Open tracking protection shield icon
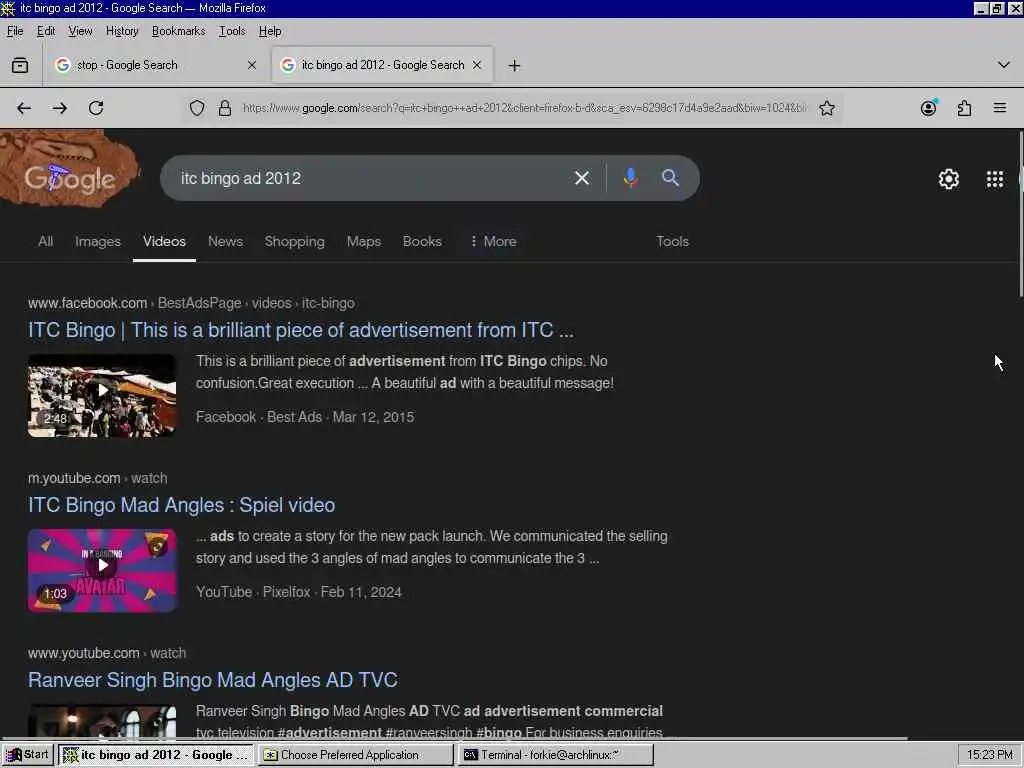This screenshot has height=768, width=1024. pos(197,108)
